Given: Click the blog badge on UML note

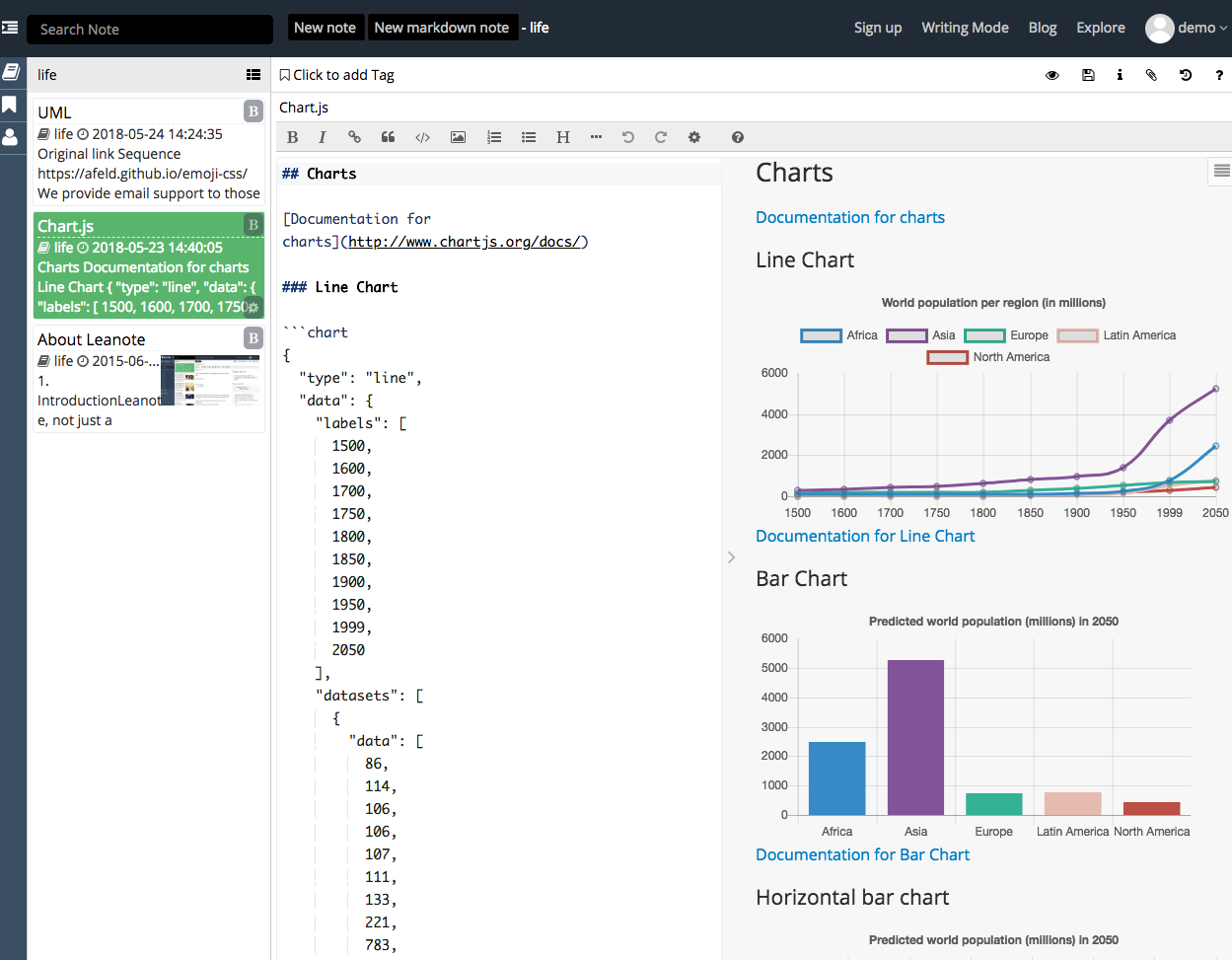Looking at the screenshot, I should (x=254, y=111).
